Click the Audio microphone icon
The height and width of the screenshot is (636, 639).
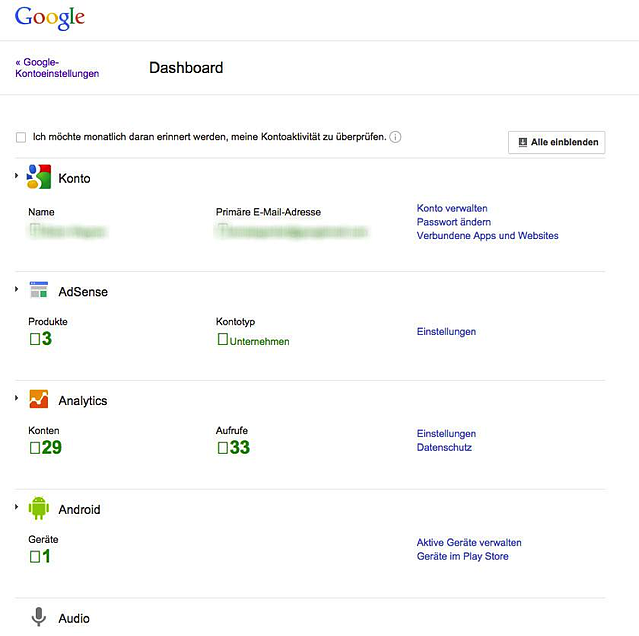(39, 617)
